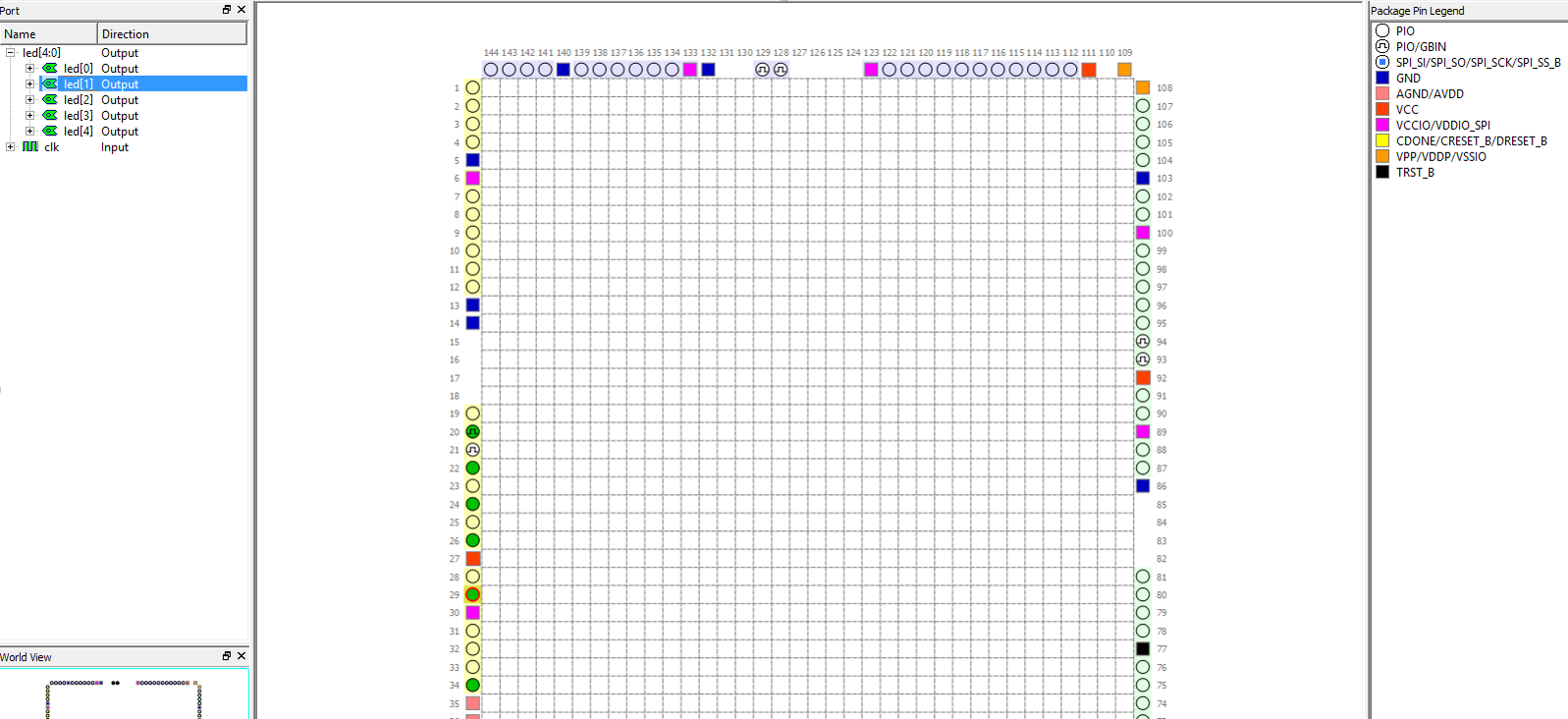Image resolution: width=1568 pixels, height=719 pixels.
Task: Select the highlighted pin 29
Action: 472,594
